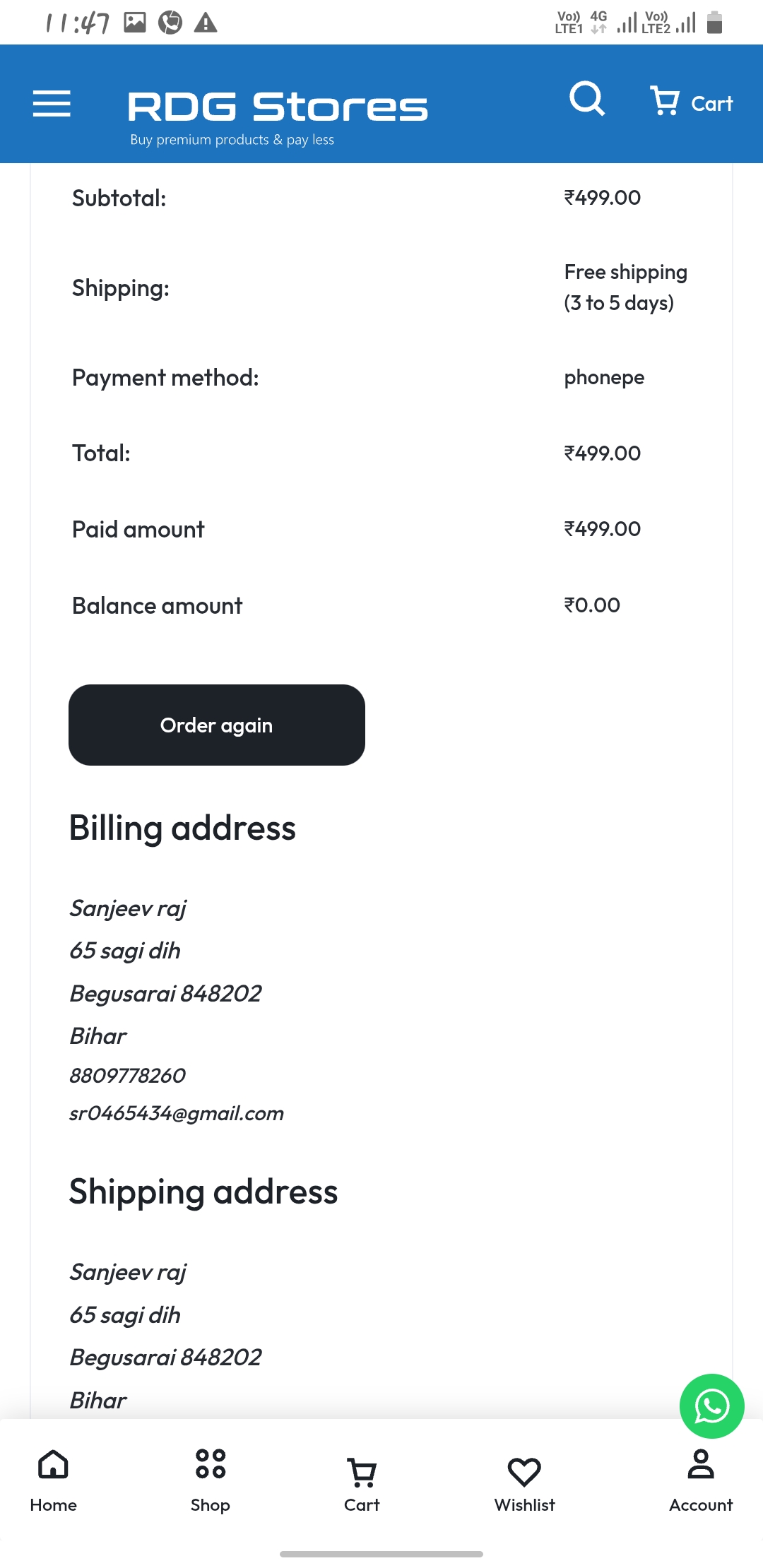Screen dimensions: 763x1568
Task: Tap the billing phone number 8809778260
Action: [127, 1075]
